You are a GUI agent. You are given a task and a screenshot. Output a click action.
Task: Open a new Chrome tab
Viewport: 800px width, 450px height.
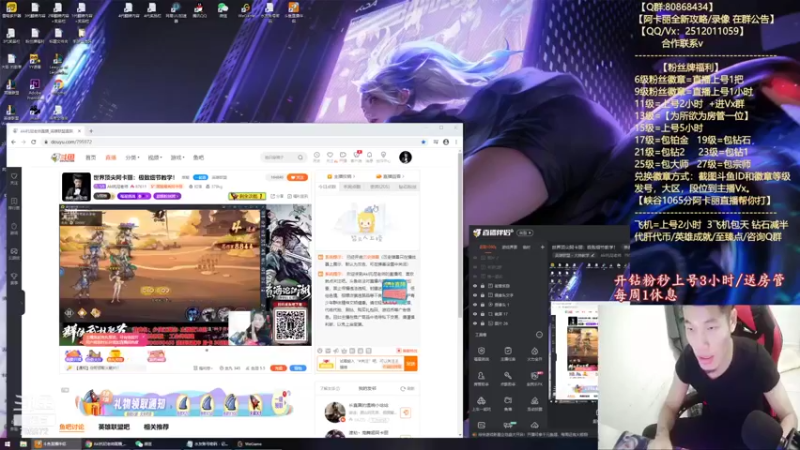(91, 131)
